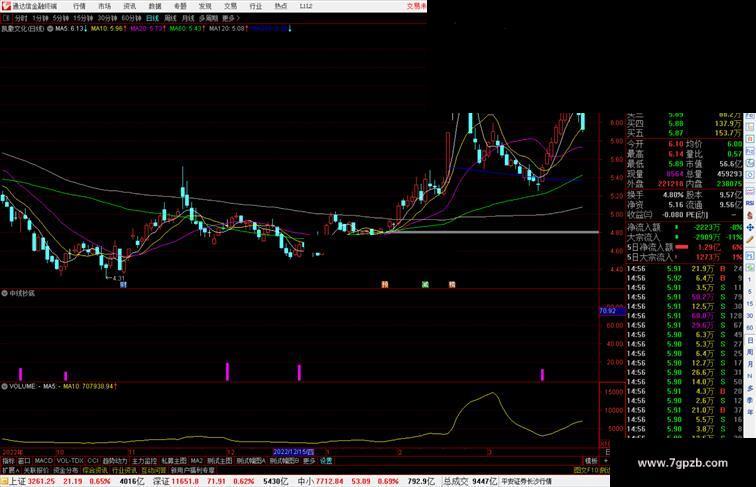Click the 图文F10 link
Viewport: 756px width, 487px height.
point(586,470)
